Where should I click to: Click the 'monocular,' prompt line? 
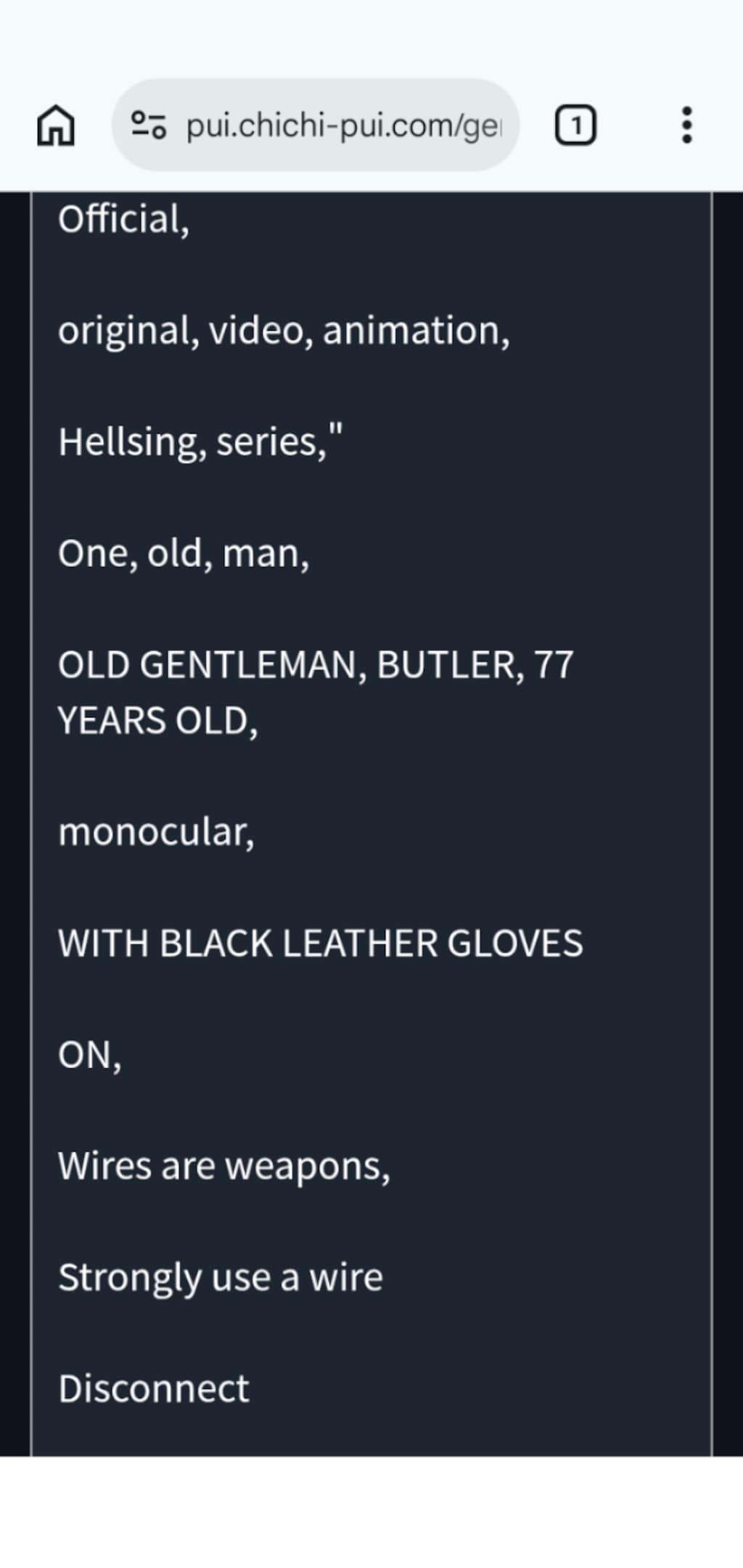point(156,833)
